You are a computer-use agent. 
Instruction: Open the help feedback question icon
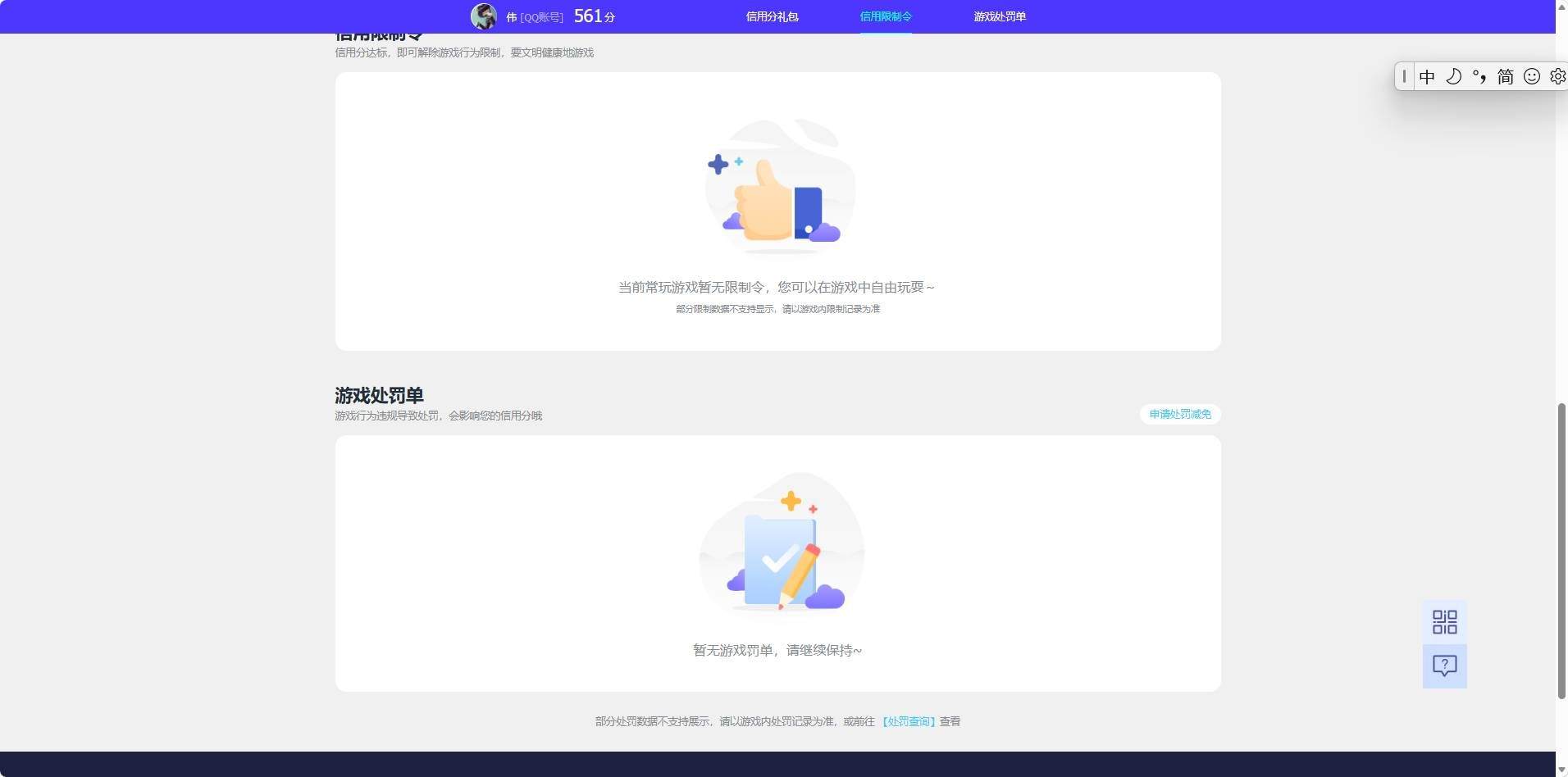pyautogui.click(x=1444, y=666)
